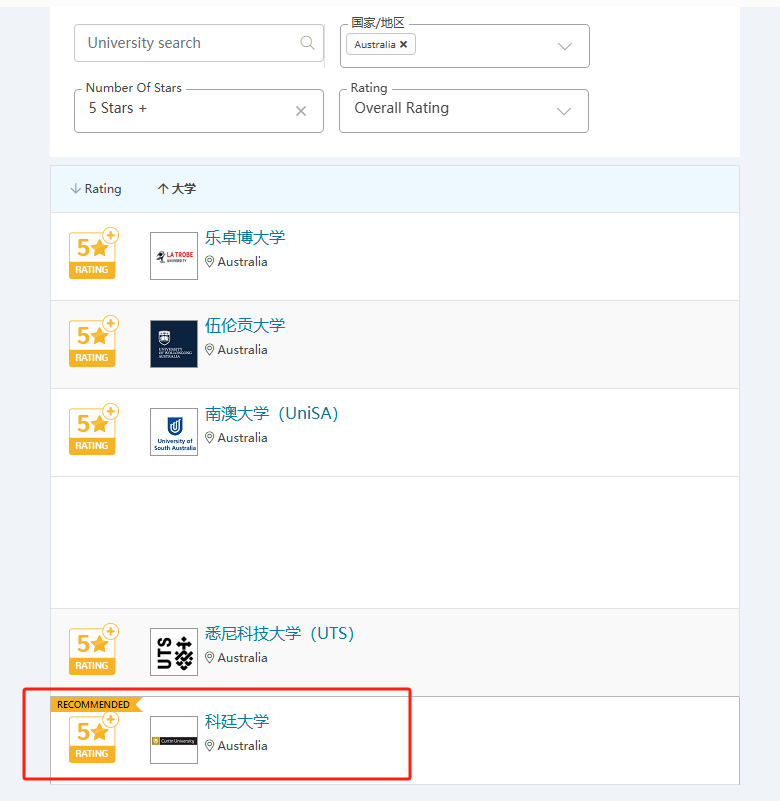Click the Curtin University logo
The width and height of the screenshot is (780, 801).
(174, 740)
